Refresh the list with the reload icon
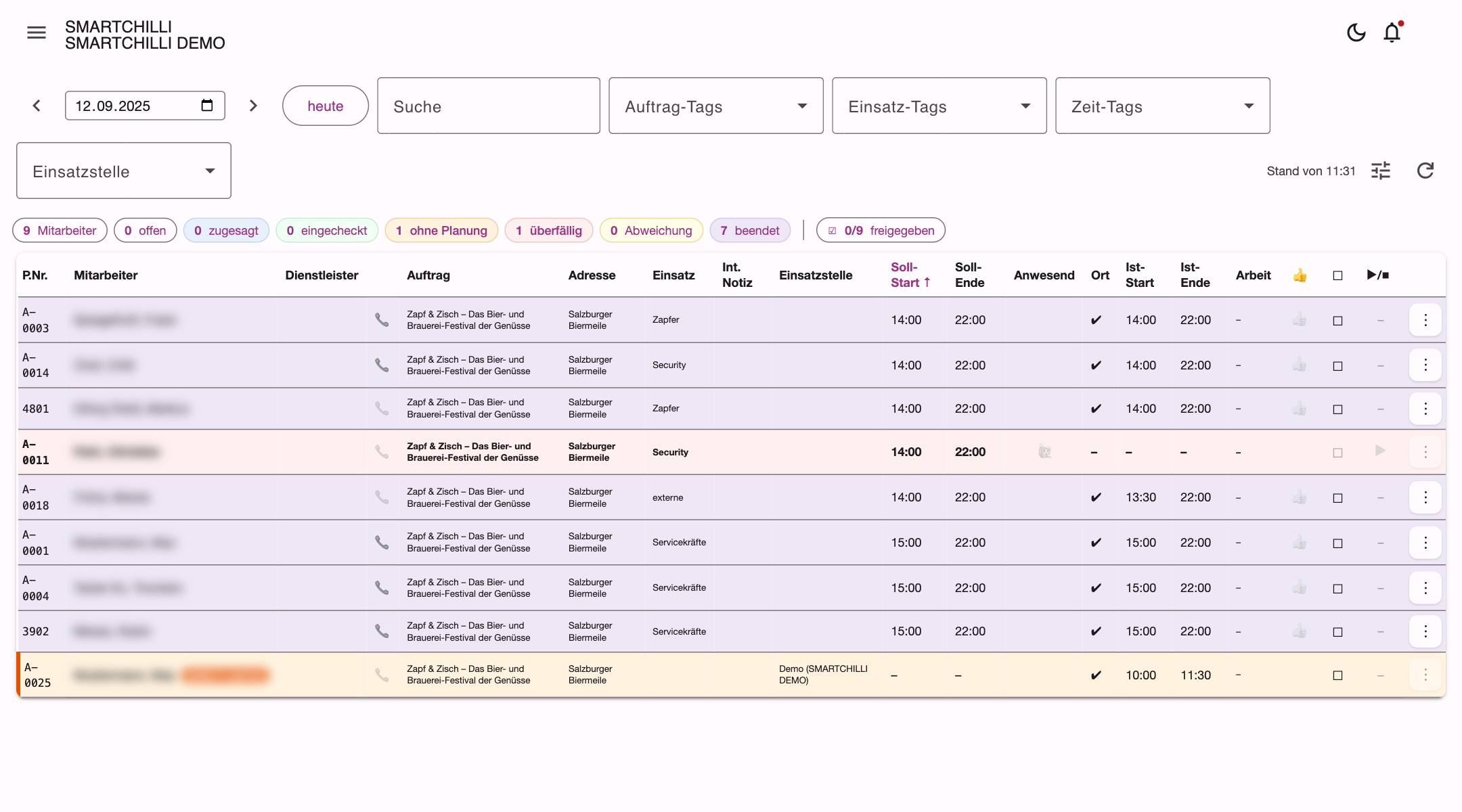Screen dimensions: 1462x812 pyautogui.click(x=1425, y=171)
